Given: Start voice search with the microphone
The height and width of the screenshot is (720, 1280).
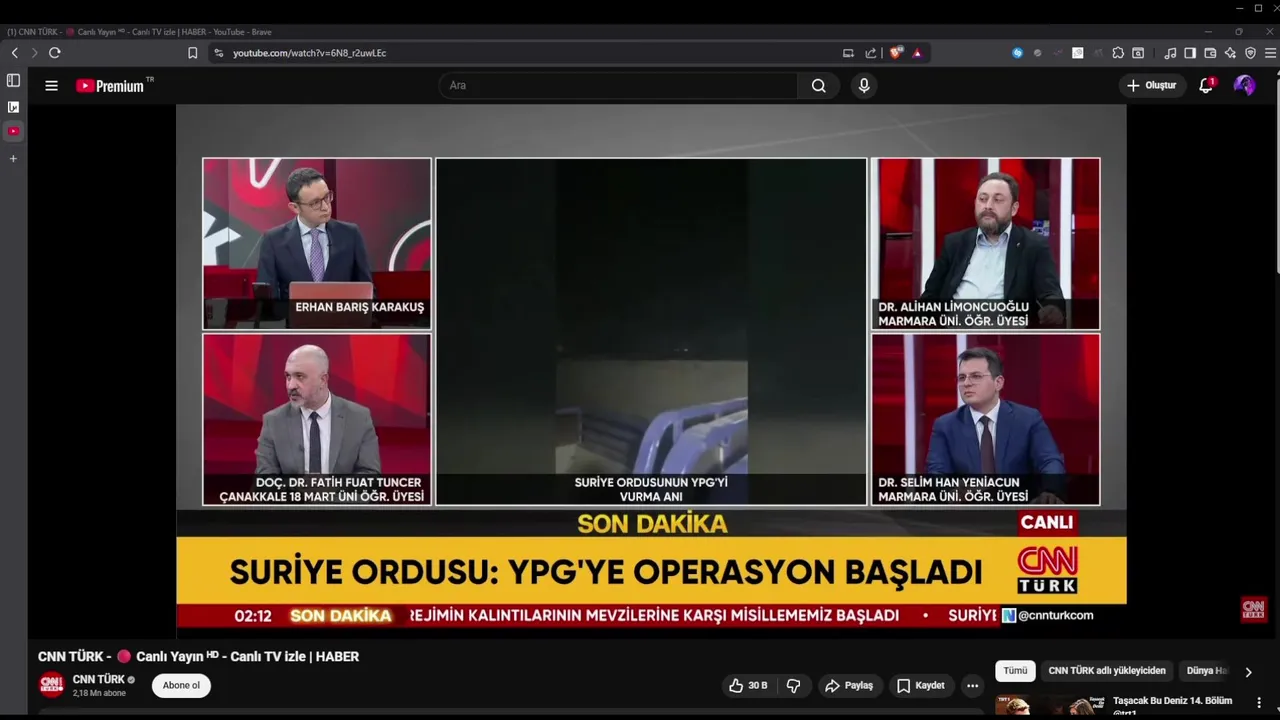Looking at the screenshot, I should pos(864,86).
